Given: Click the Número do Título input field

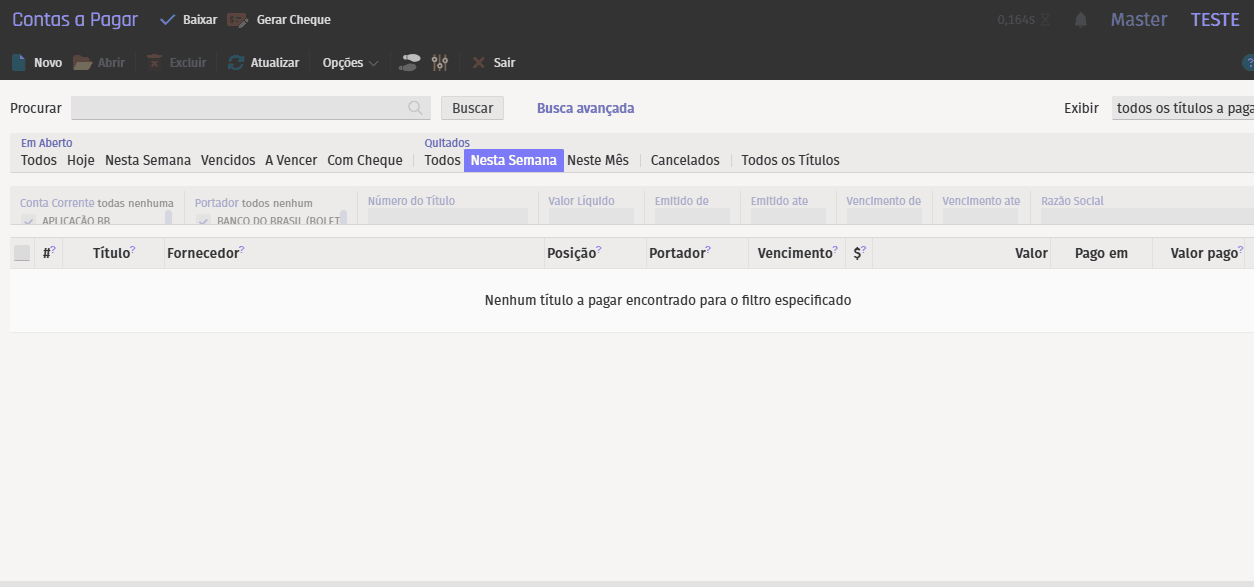Looking at the screenshot, I should click(x=447, y=216).
